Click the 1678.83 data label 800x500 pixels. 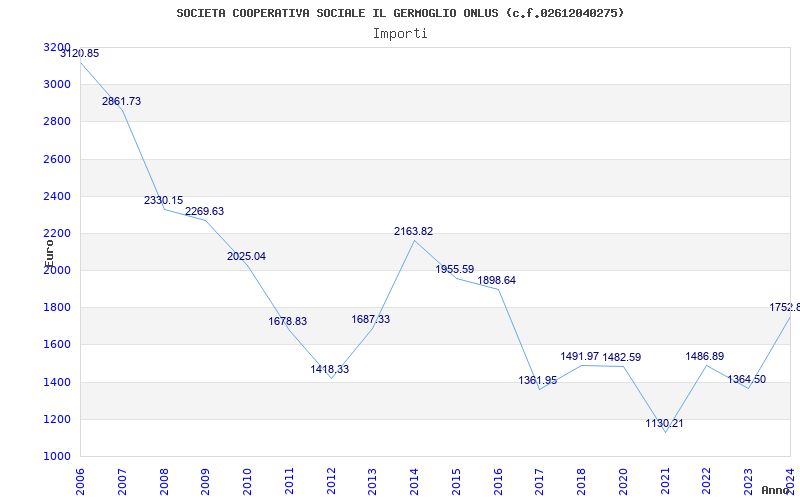pos(288,321)
